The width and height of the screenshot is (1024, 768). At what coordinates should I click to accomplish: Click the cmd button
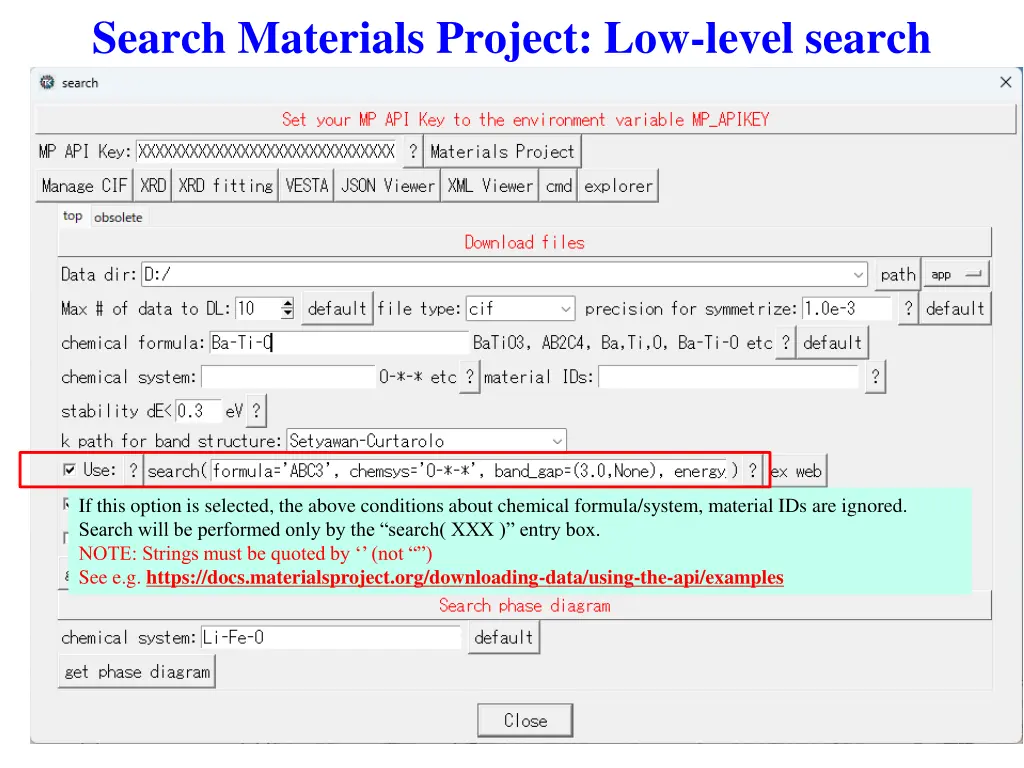coord(558,185)
